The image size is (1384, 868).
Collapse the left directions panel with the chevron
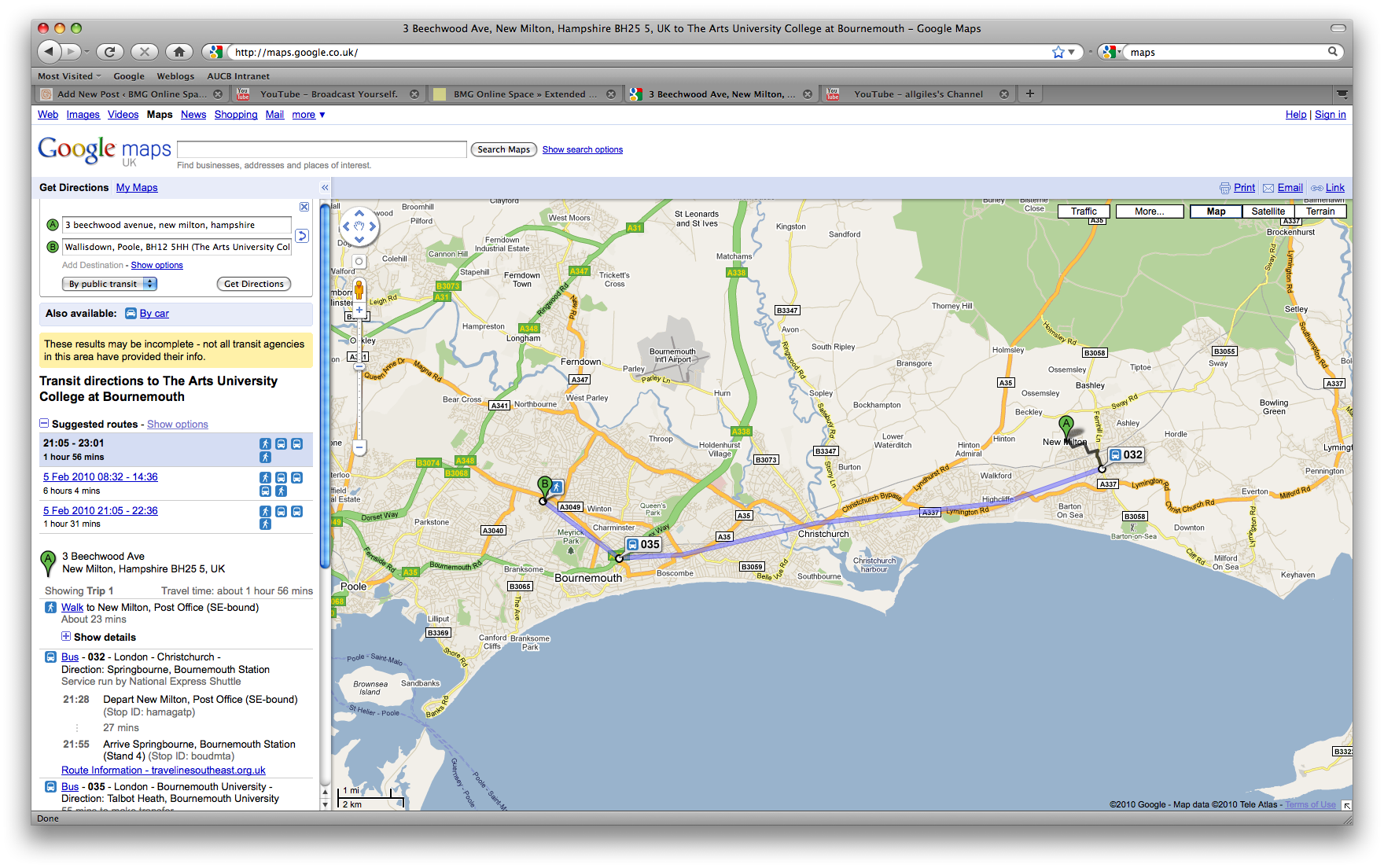(324, 188)
